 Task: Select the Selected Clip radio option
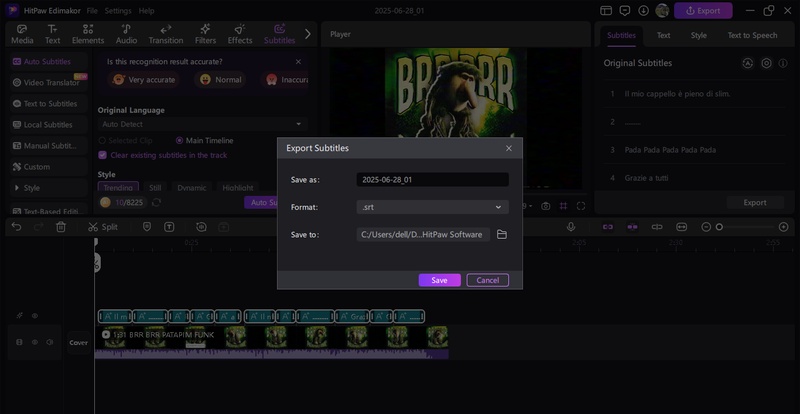tap(102, 141)
